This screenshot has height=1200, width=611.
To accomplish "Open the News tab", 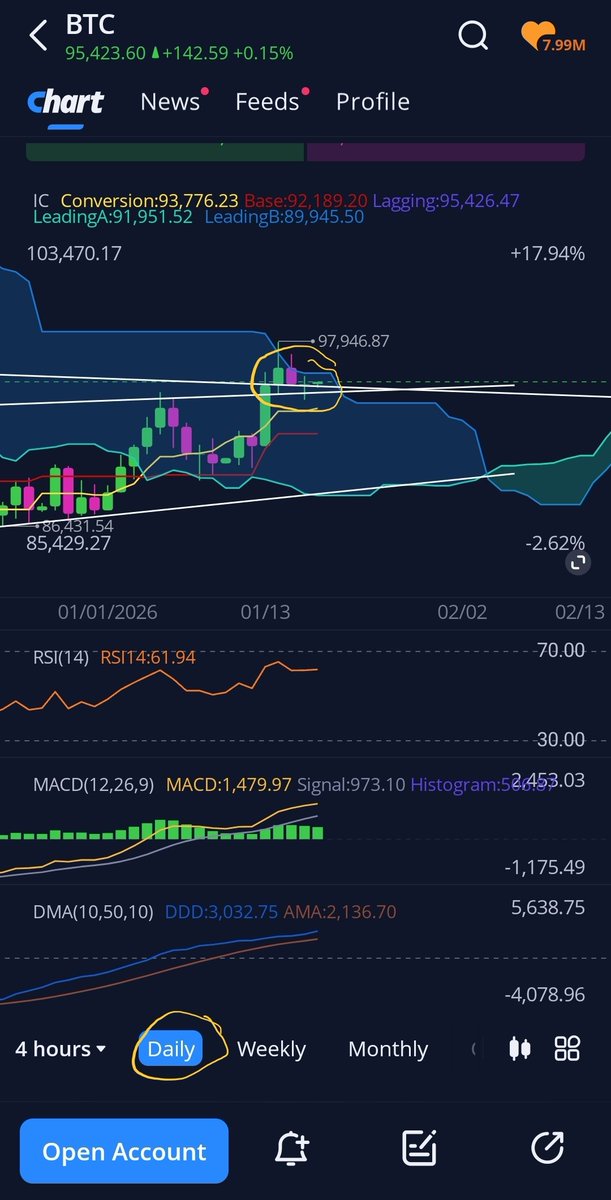I will point(170,101).
